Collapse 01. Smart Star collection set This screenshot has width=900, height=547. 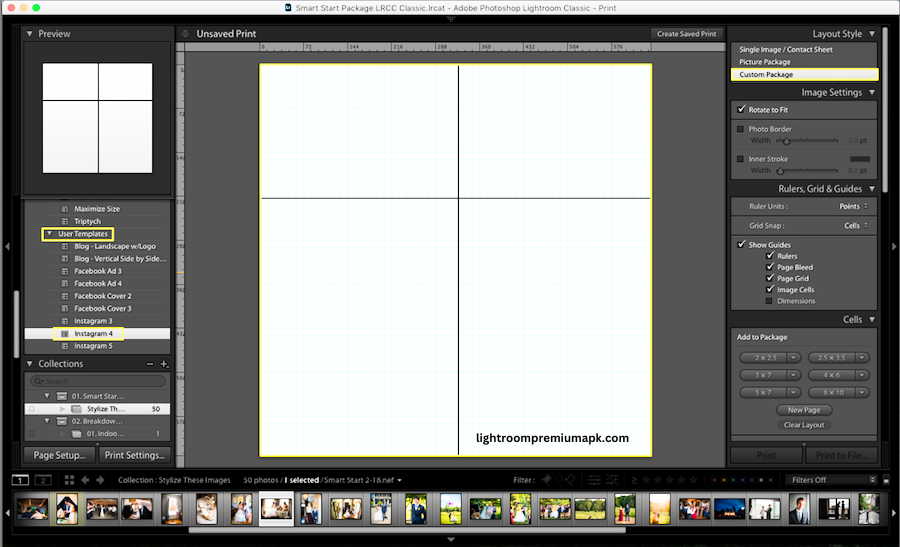tap(47, 396)
